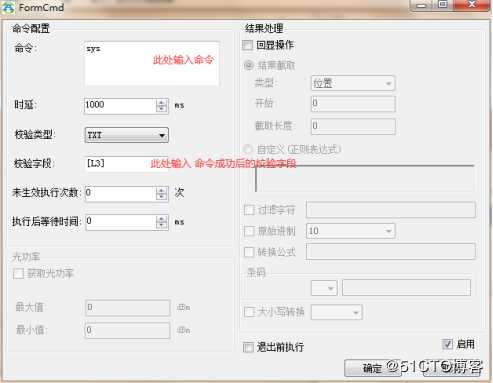Click the 截取长度 length field

[353, 126]
